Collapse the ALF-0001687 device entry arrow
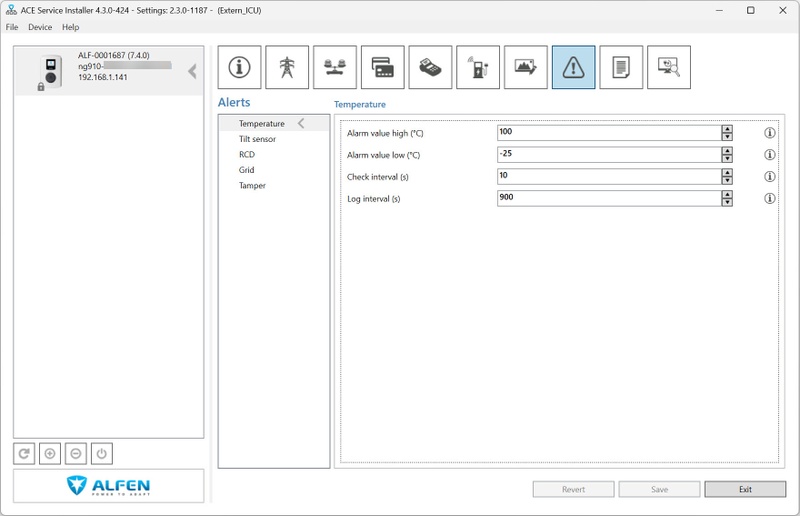This screenshot has width=800, height=516. (x=192, y=71)
